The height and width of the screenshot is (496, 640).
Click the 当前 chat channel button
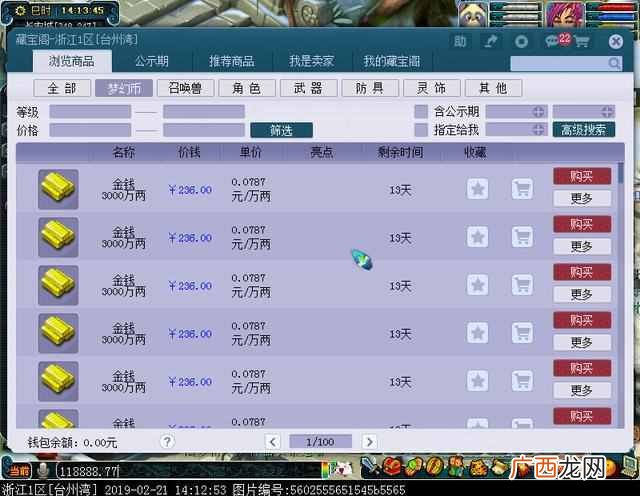(19, 471)
